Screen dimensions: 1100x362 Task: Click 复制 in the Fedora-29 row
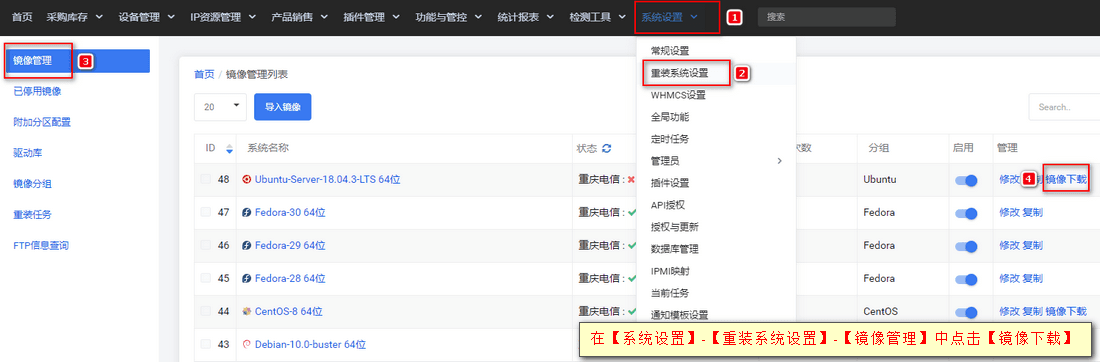1033,246
